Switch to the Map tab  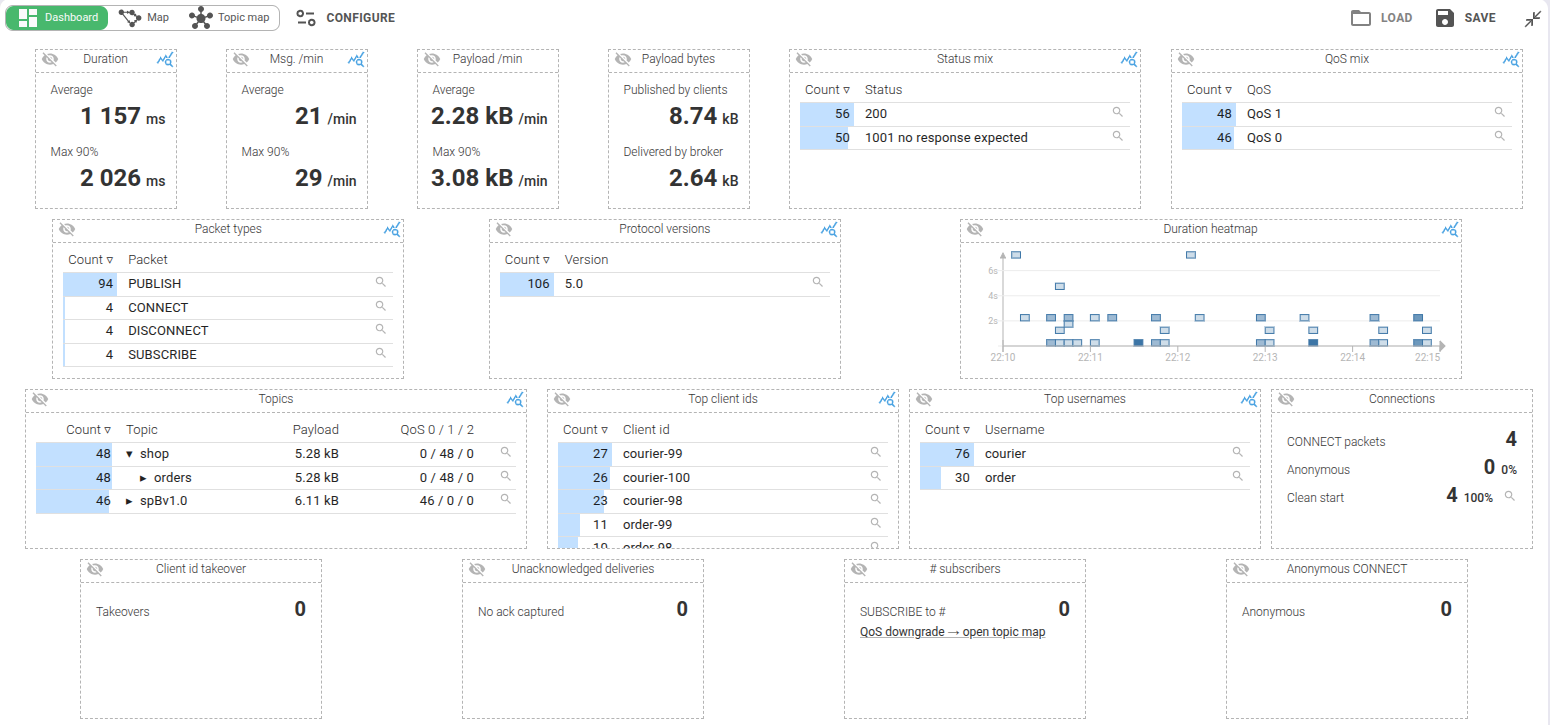pos(144,18)
